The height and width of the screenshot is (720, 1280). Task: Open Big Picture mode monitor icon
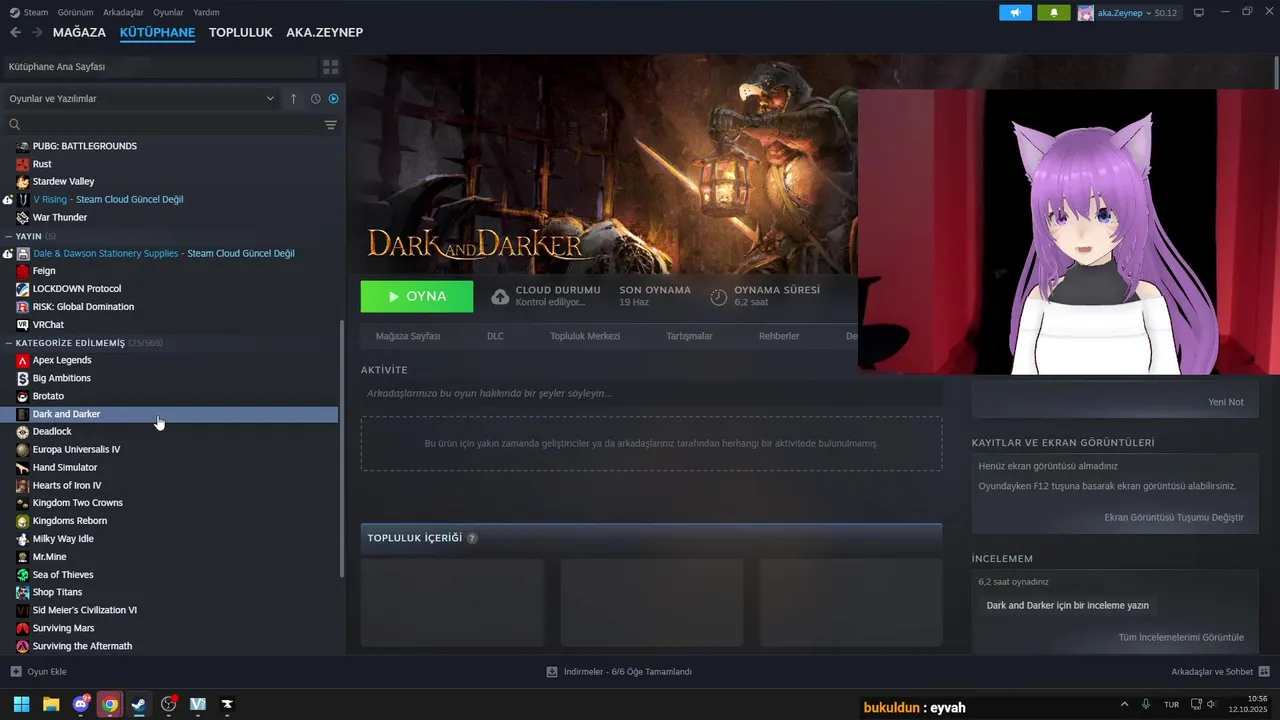pyautogui.click(x=1199, y=13)
